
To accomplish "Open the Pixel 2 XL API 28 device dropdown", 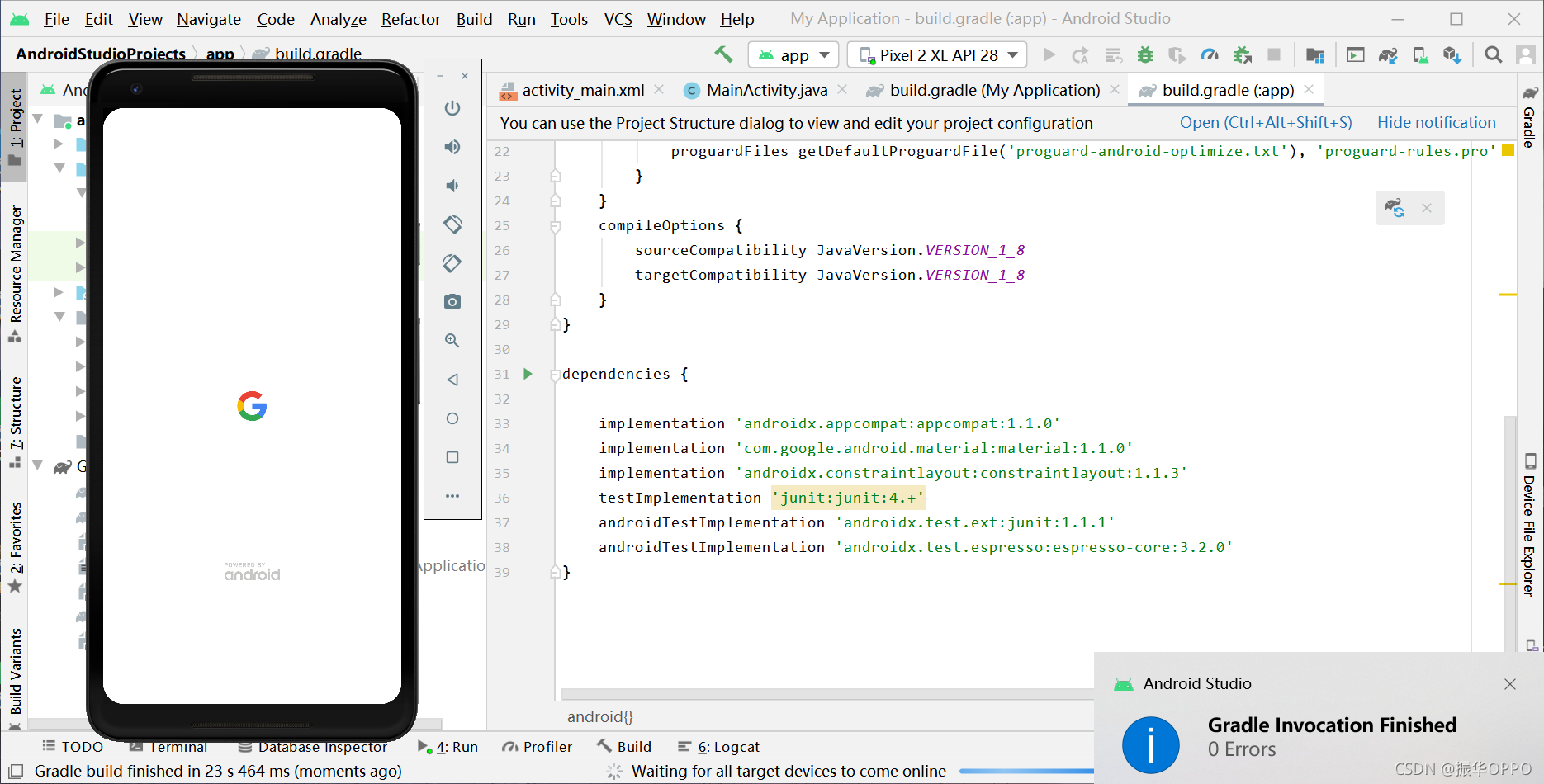I will click(x=937, y=55).
